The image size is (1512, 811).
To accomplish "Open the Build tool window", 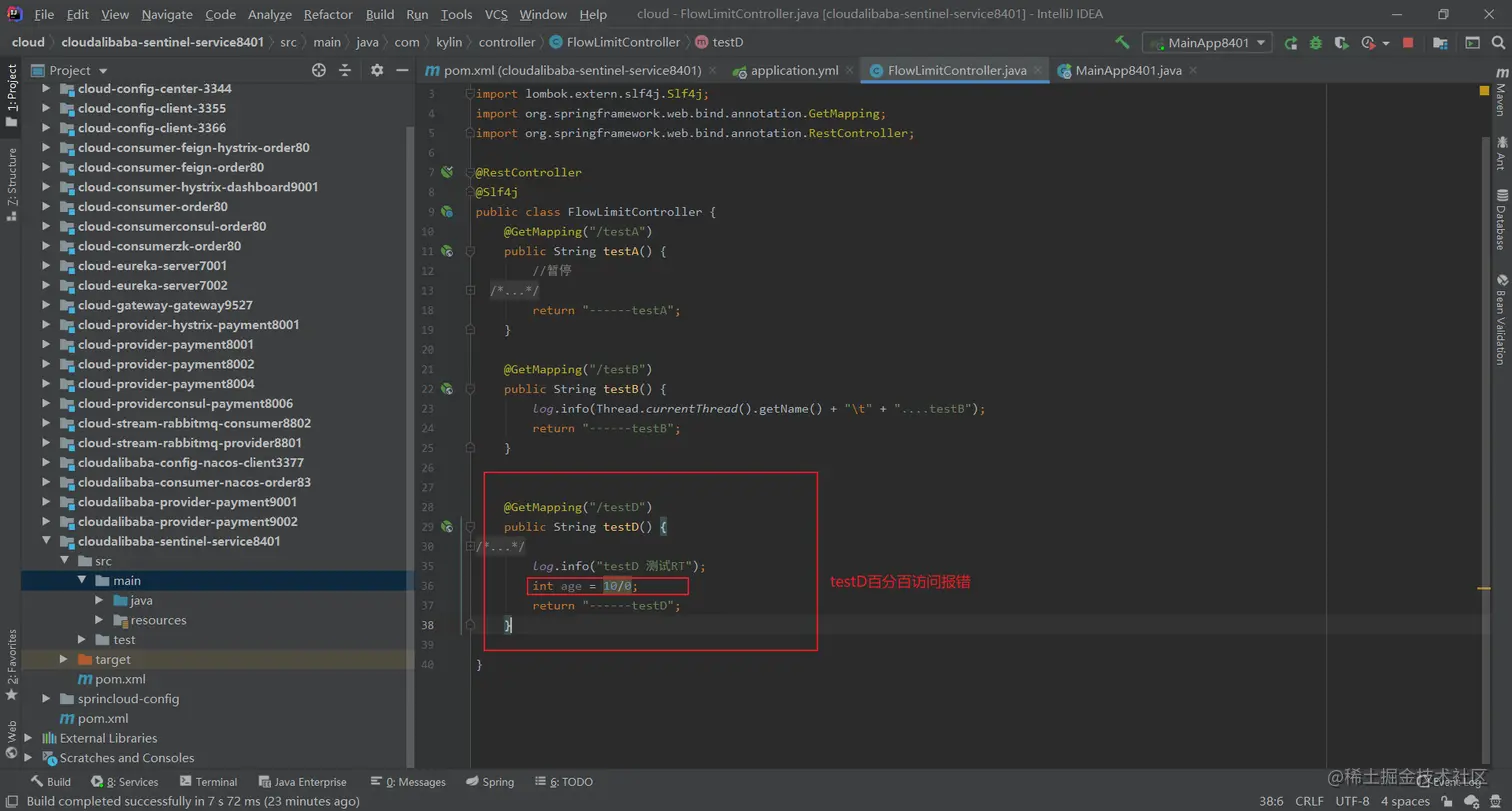I will pyautogui.click(x=50, y=782).
